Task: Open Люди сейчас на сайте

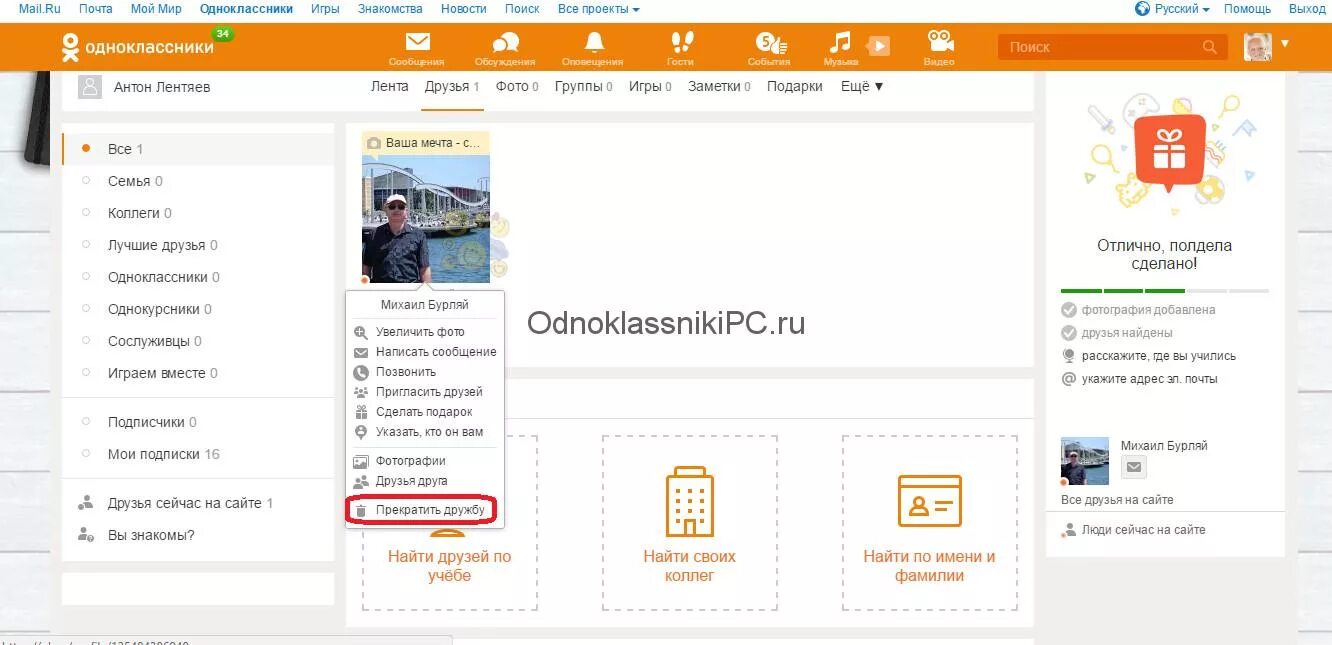Action: [1143, 530]
